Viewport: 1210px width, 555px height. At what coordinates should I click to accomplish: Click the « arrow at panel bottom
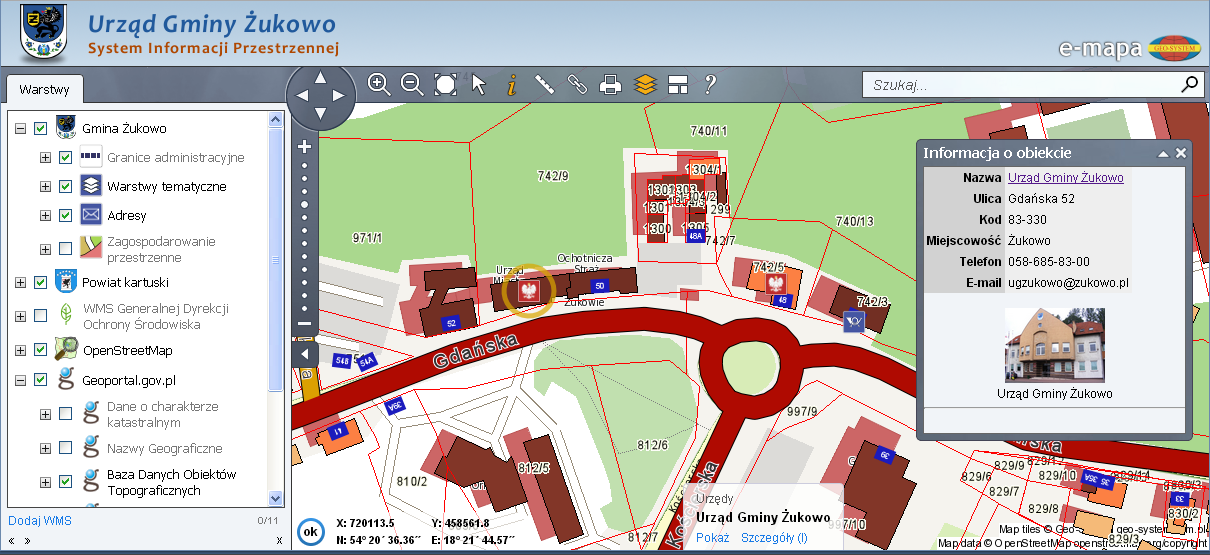pyautogui.click(x=12, y=540)
